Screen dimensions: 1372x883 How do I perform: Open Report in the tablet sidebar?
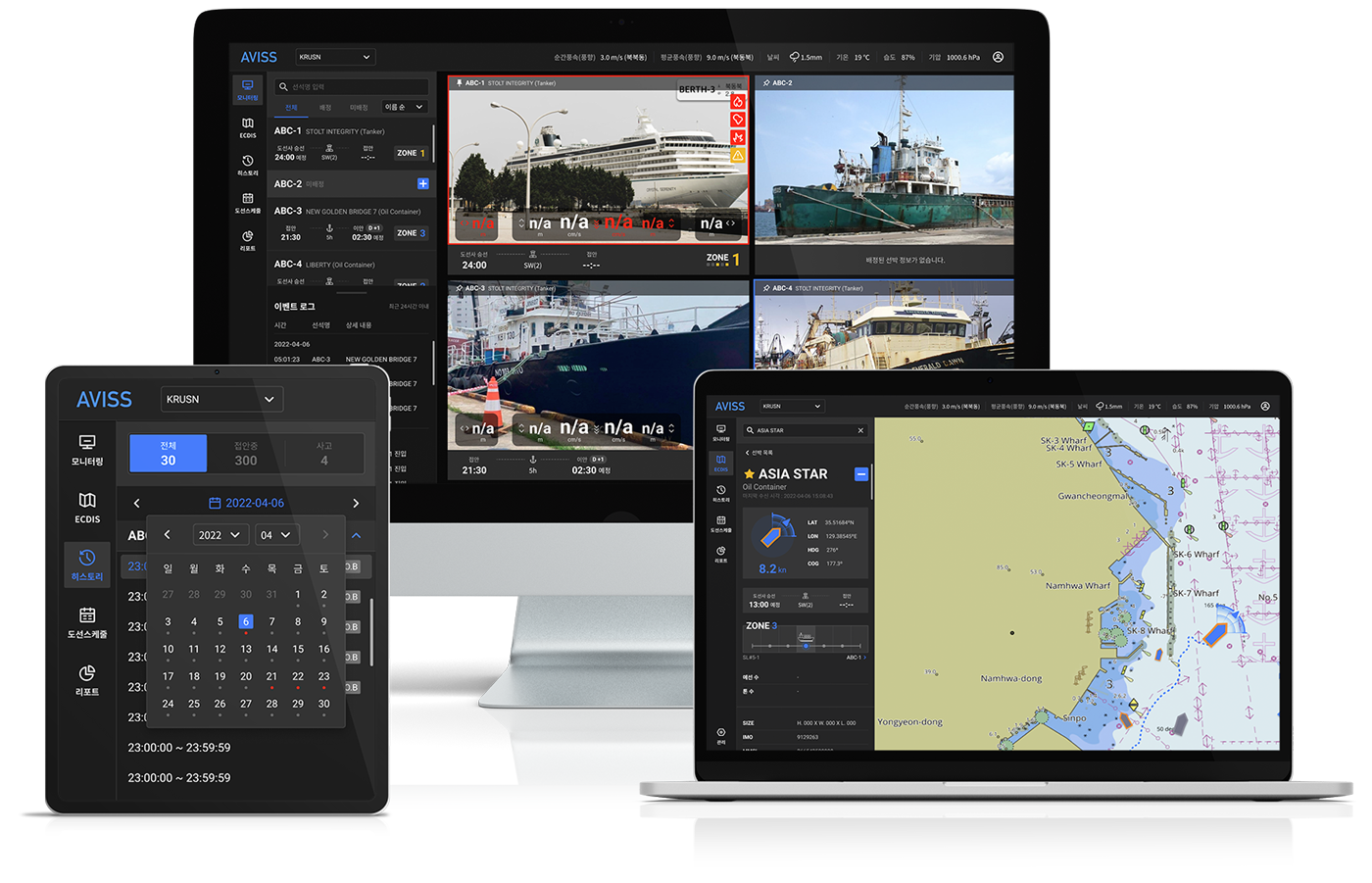click(x=87, y=680)
